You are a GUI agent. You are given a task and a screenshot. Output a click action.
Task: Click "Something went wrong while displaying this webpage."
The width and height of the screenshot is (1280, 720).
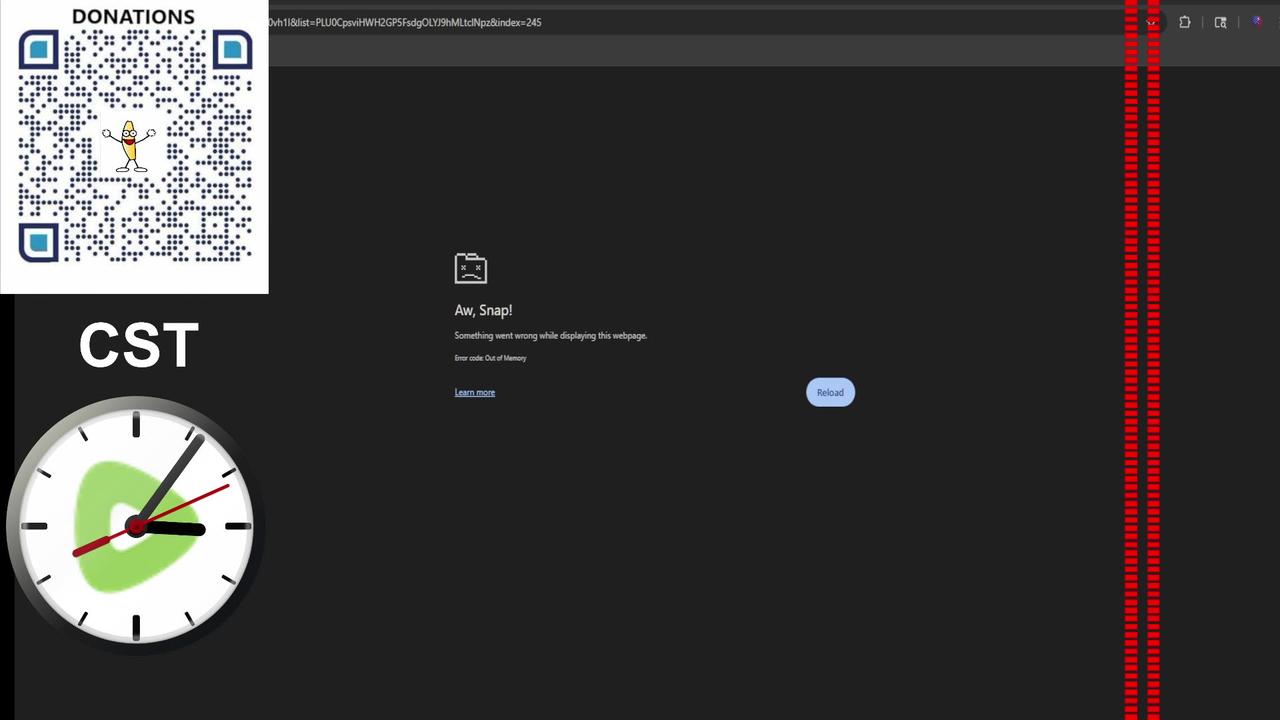[550, 336]
